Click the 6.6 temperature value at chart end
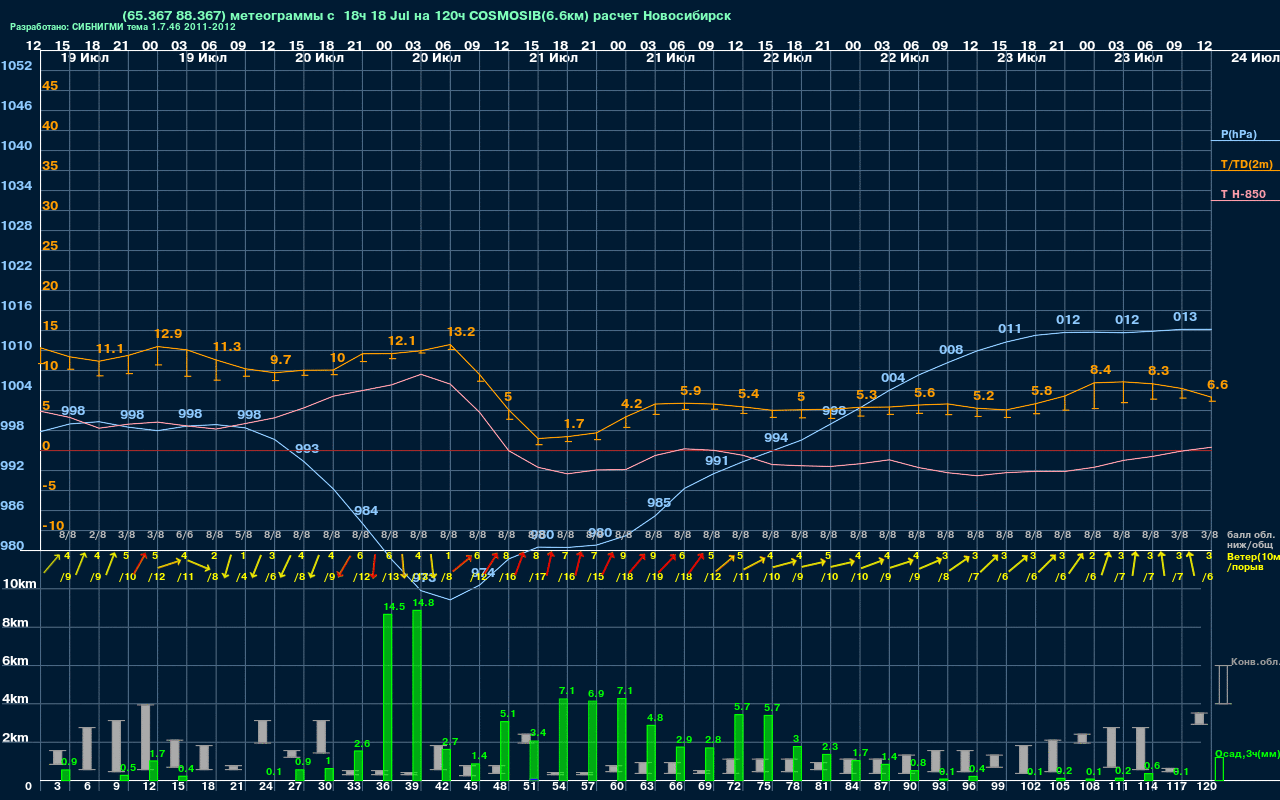The height and width of the screenshot is (800, 1280). [1217, 385]
